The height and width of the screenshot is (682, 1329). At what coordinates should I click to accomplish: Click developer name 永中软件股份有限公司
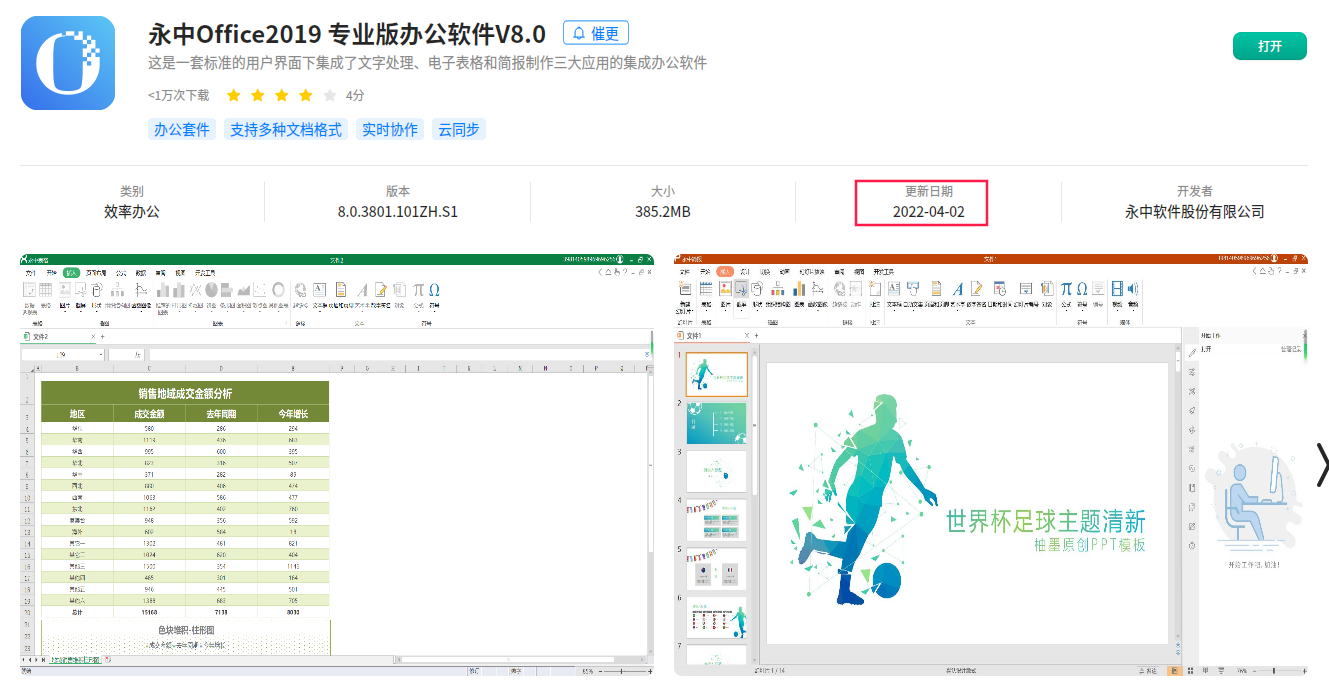[1195, 212]
